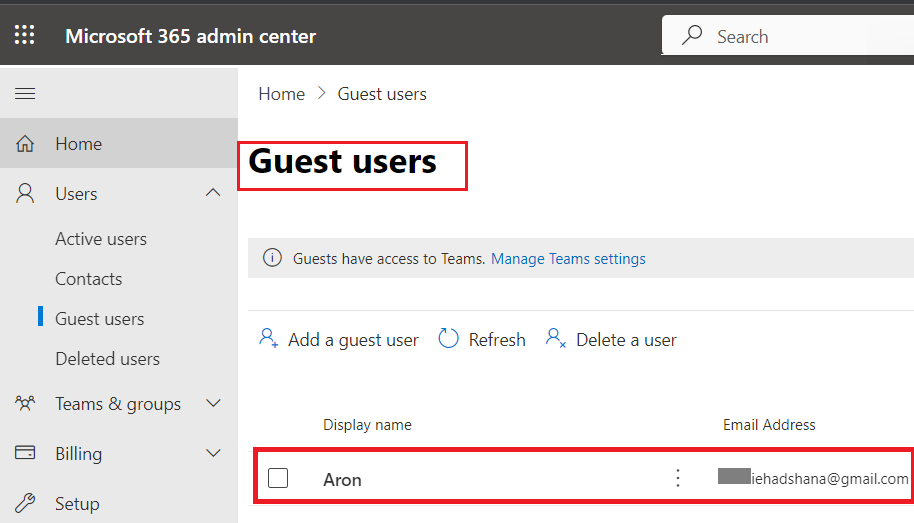Check the checkbox for Aron
Image resolution: width=914 pixels, height=523 pixels.
278,478
